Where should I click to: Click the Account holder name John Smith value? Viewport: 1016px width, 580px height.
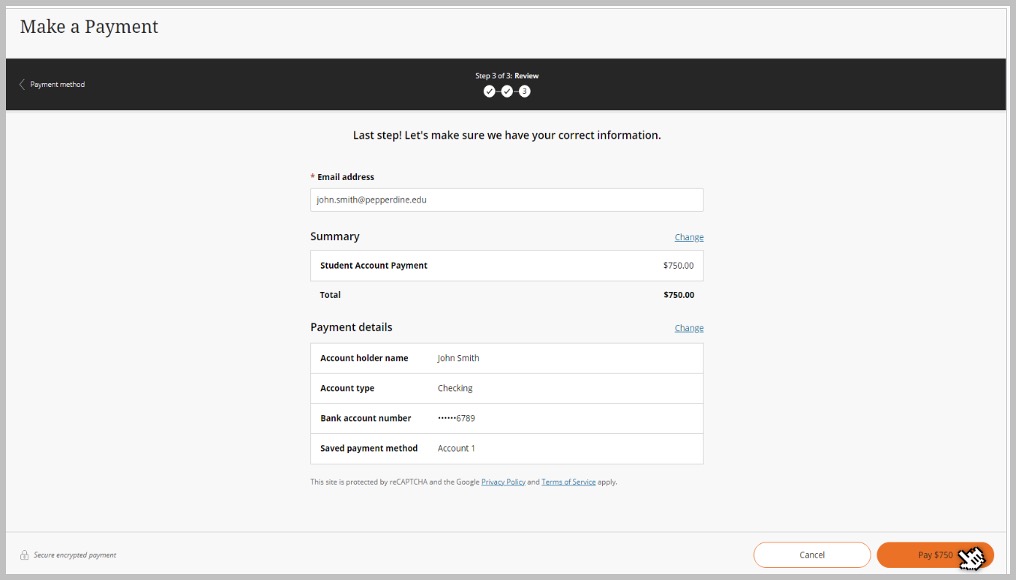click(x=458, y=358)
